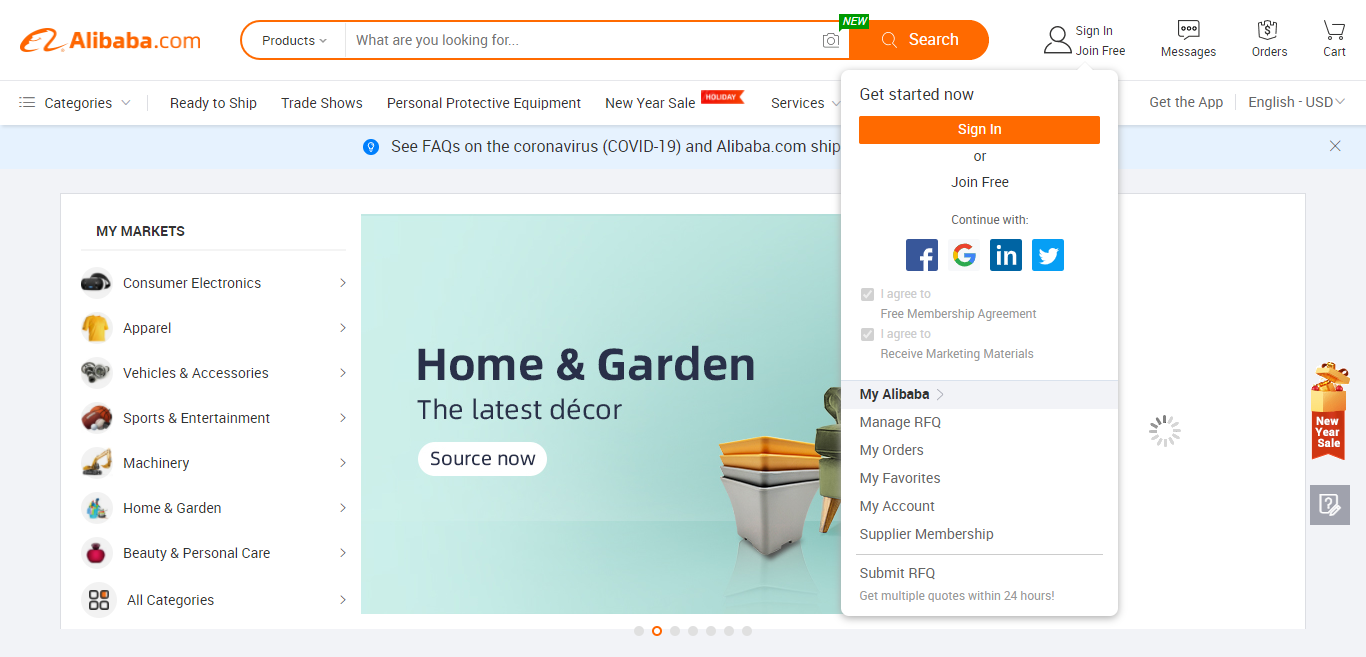Open the English - USD language selector
This screenshot has width=1366, height=657.
pos(1296,102)
